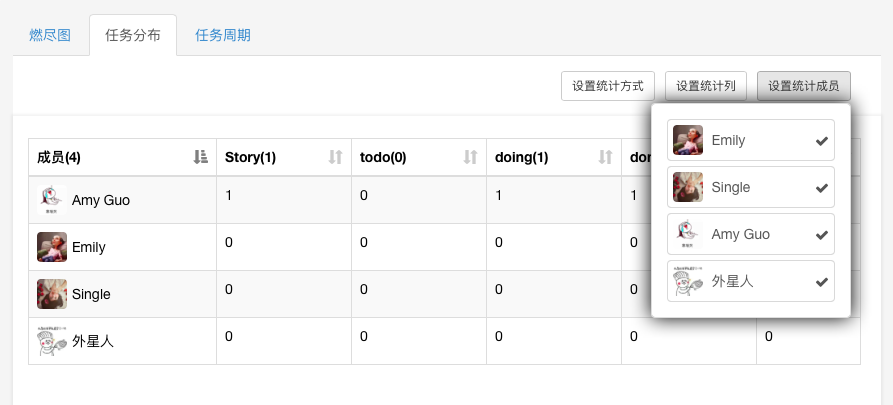Image resolution: width=893 pixels, height=405 pixels.
Task: Sort by the 成员 column sort icon
Action: coord(200,157)
